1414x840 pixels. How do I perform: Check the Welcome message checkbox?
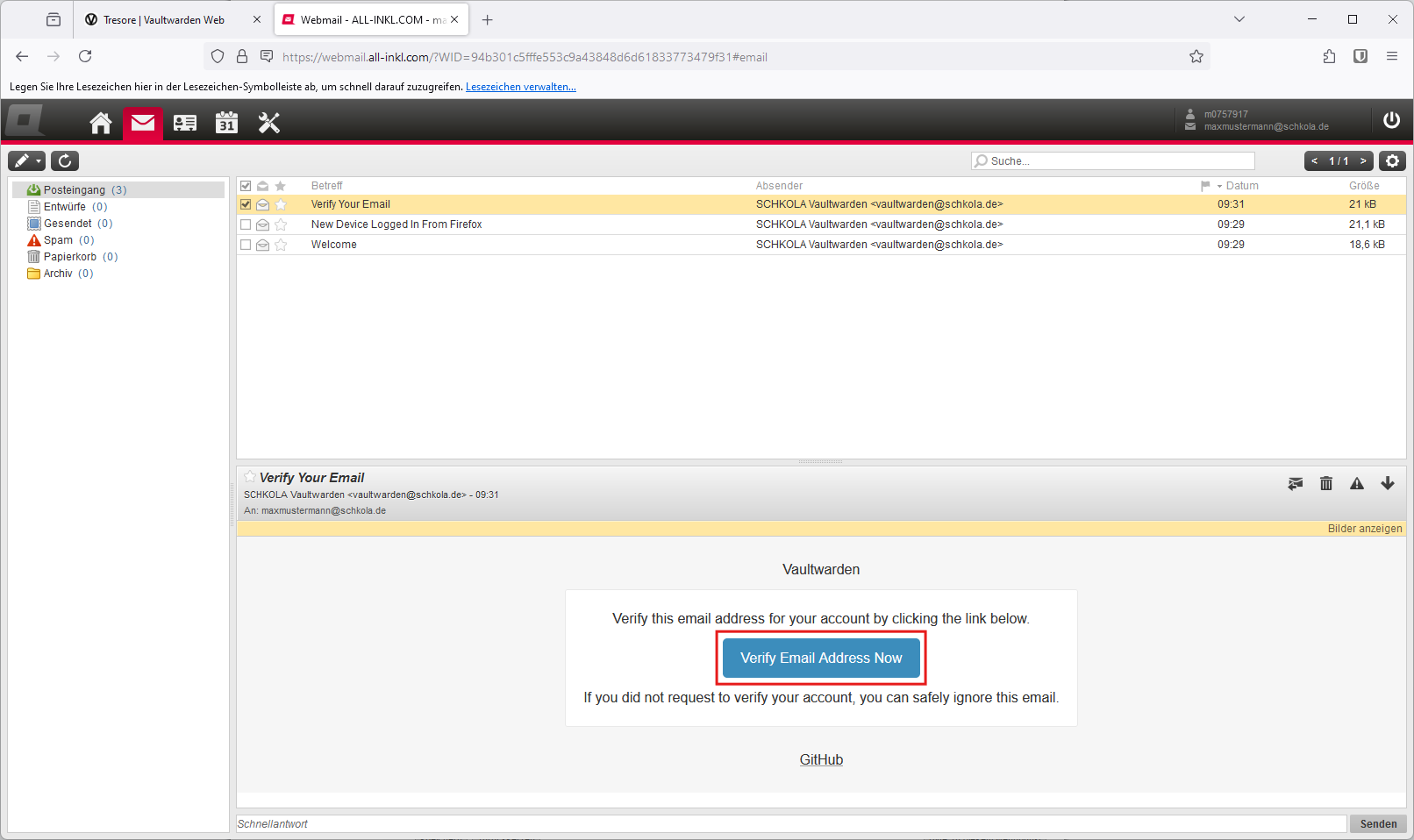(246, 245)
